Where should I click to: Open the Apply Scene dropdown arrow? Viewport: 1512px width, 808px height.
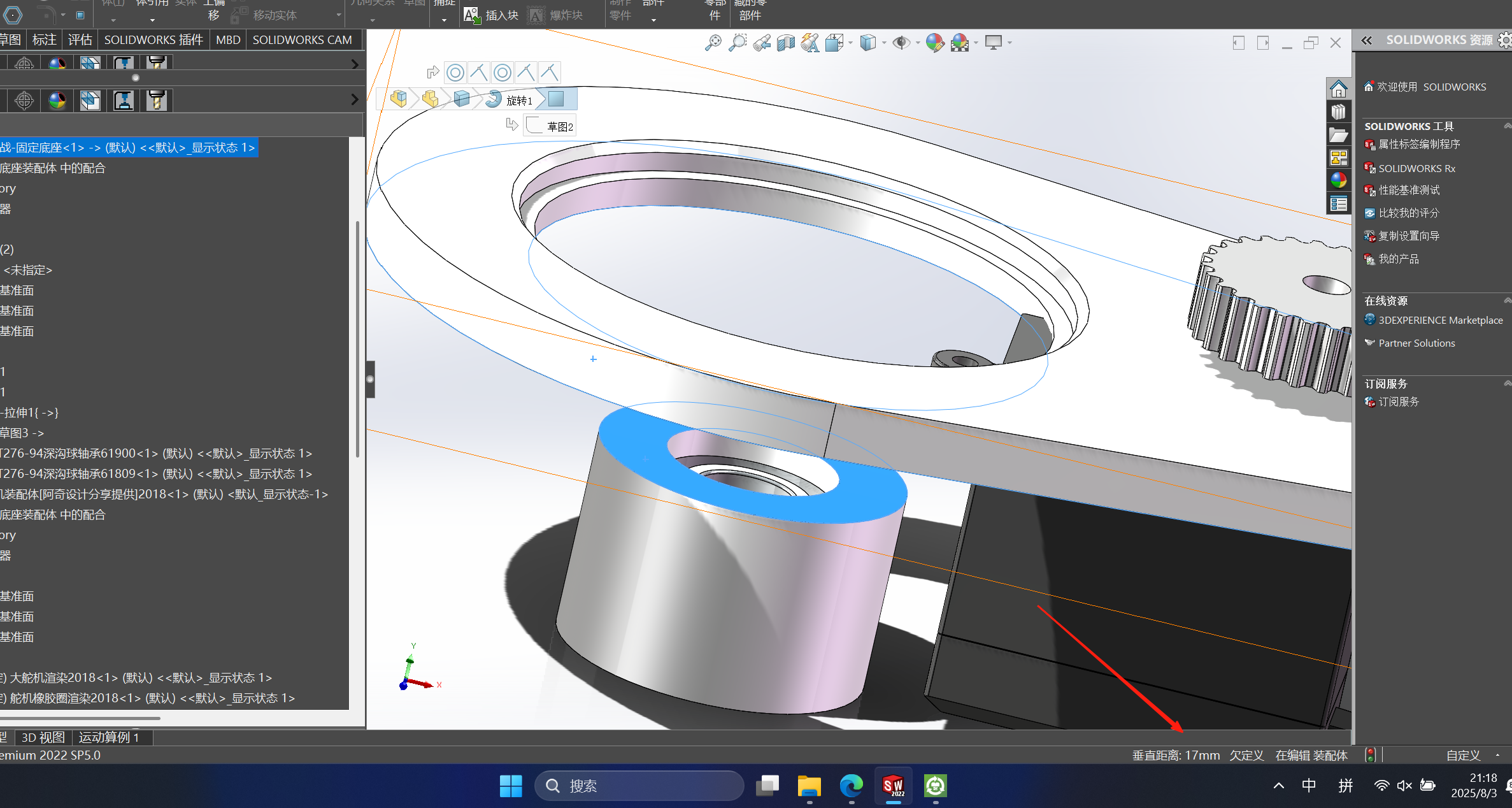pos(976,43)
